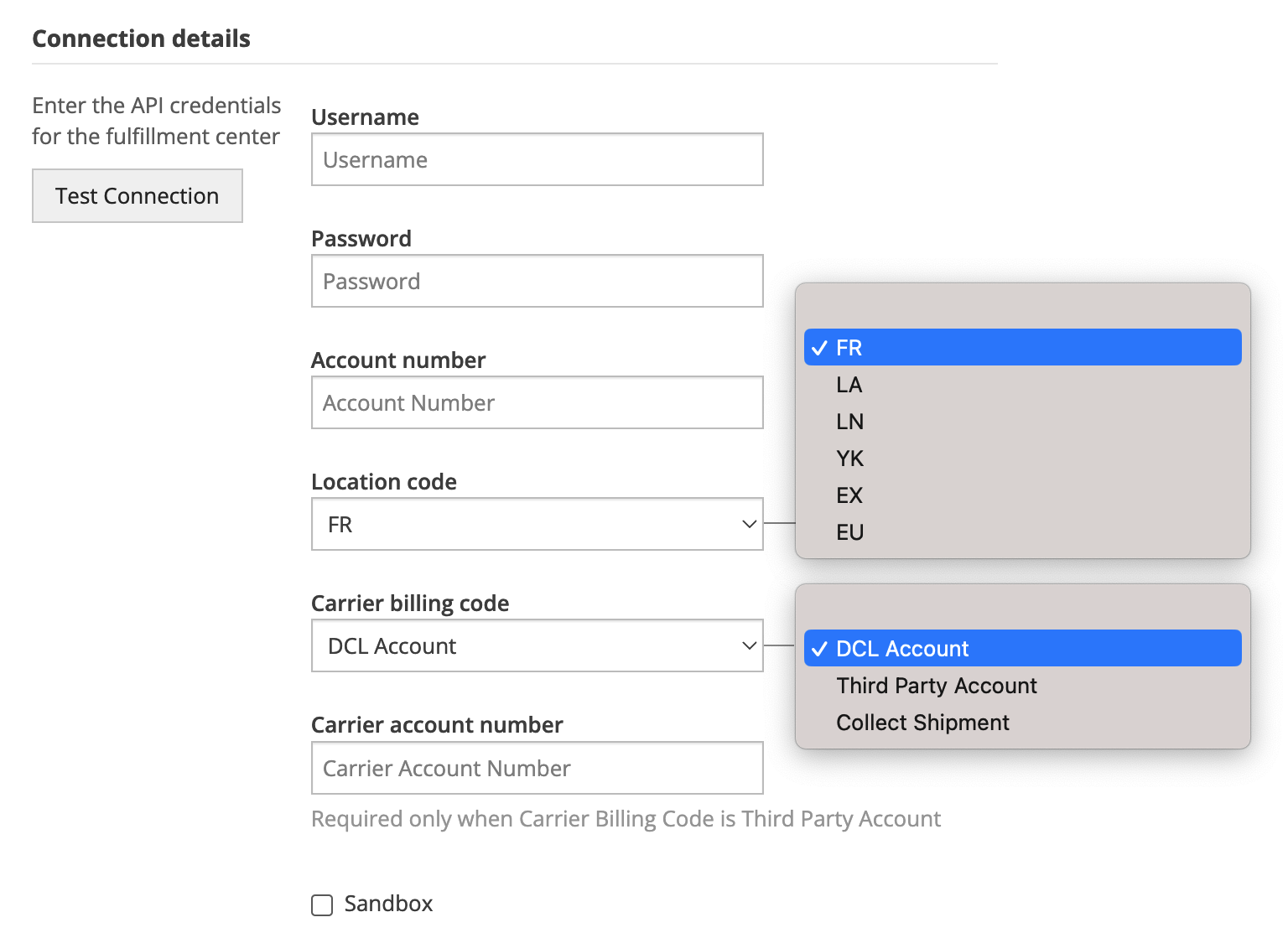Click the Carrier billing code chevron arrow
1288x938 pixels.
(x=749, y=645)
